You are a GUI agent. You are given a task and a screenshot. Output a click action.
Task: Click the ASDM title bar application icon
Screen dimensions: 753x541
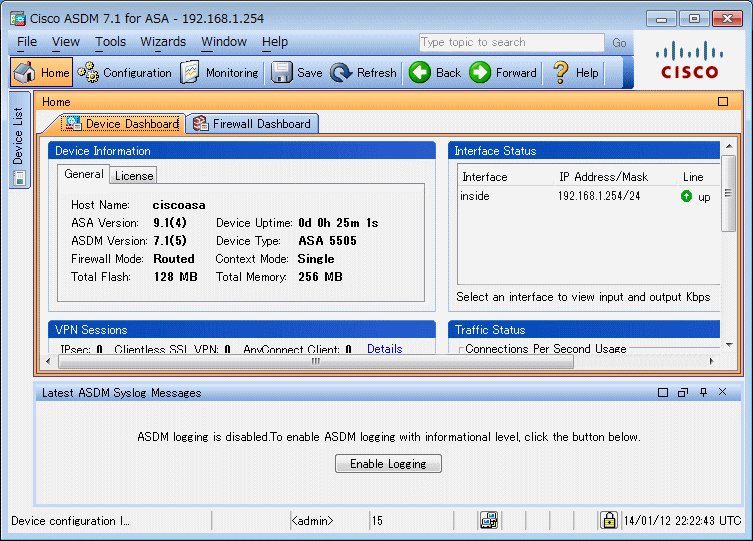18,19
